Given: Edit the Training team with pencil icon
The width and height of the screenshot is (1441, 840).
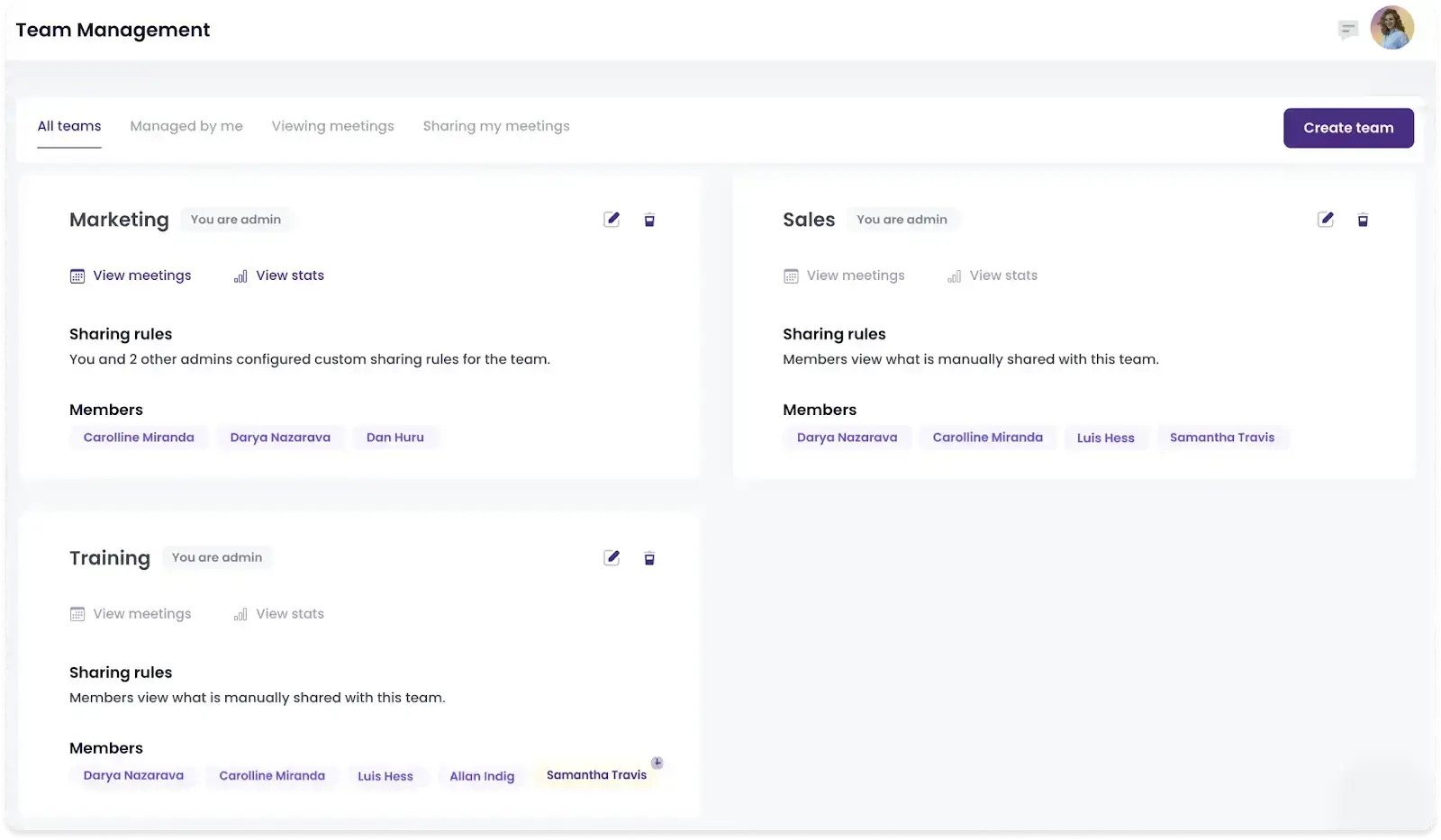Looking at the screenshot, I should [612, 558].
